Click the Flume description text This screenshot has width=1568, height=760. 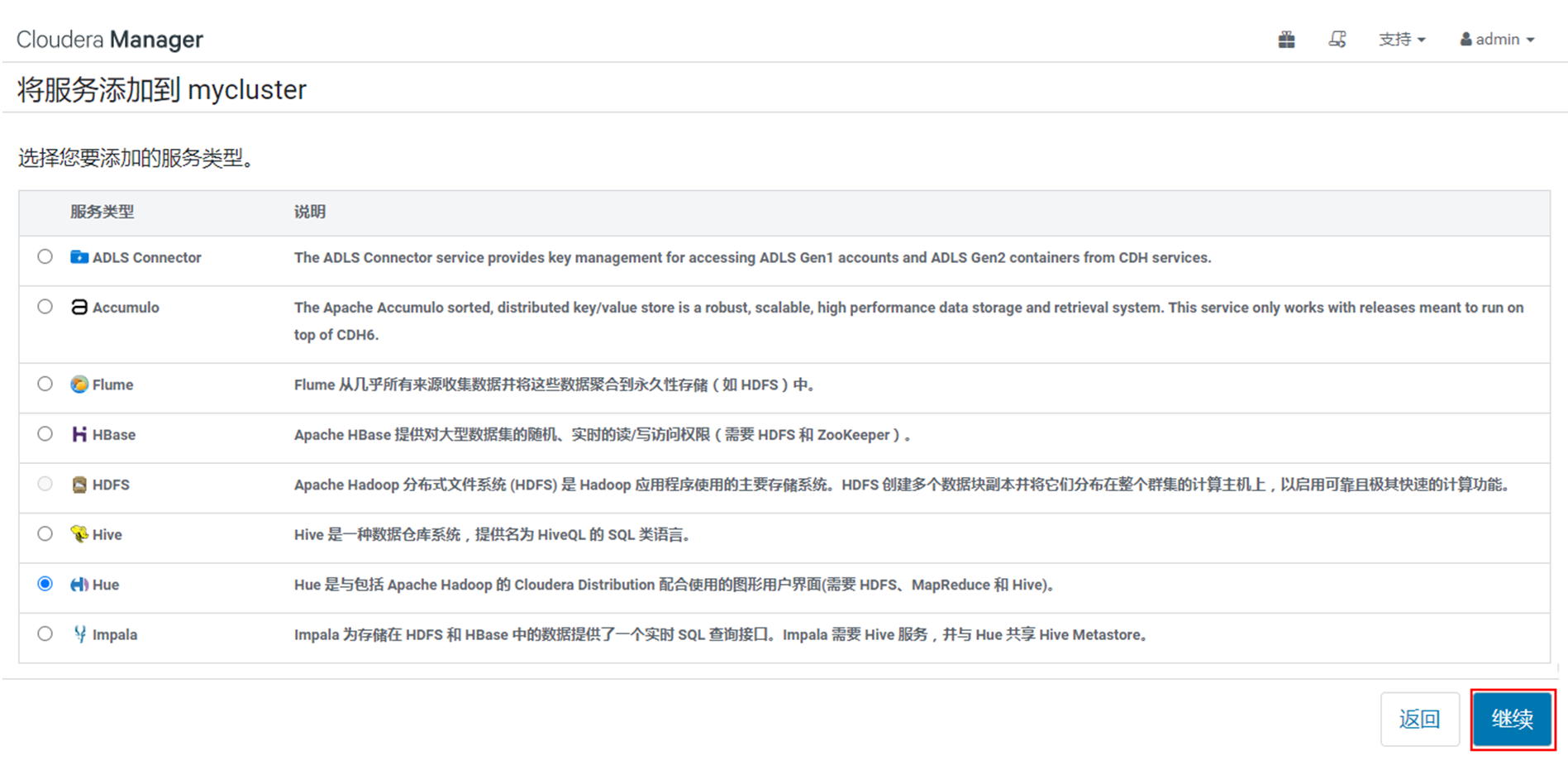555,385
